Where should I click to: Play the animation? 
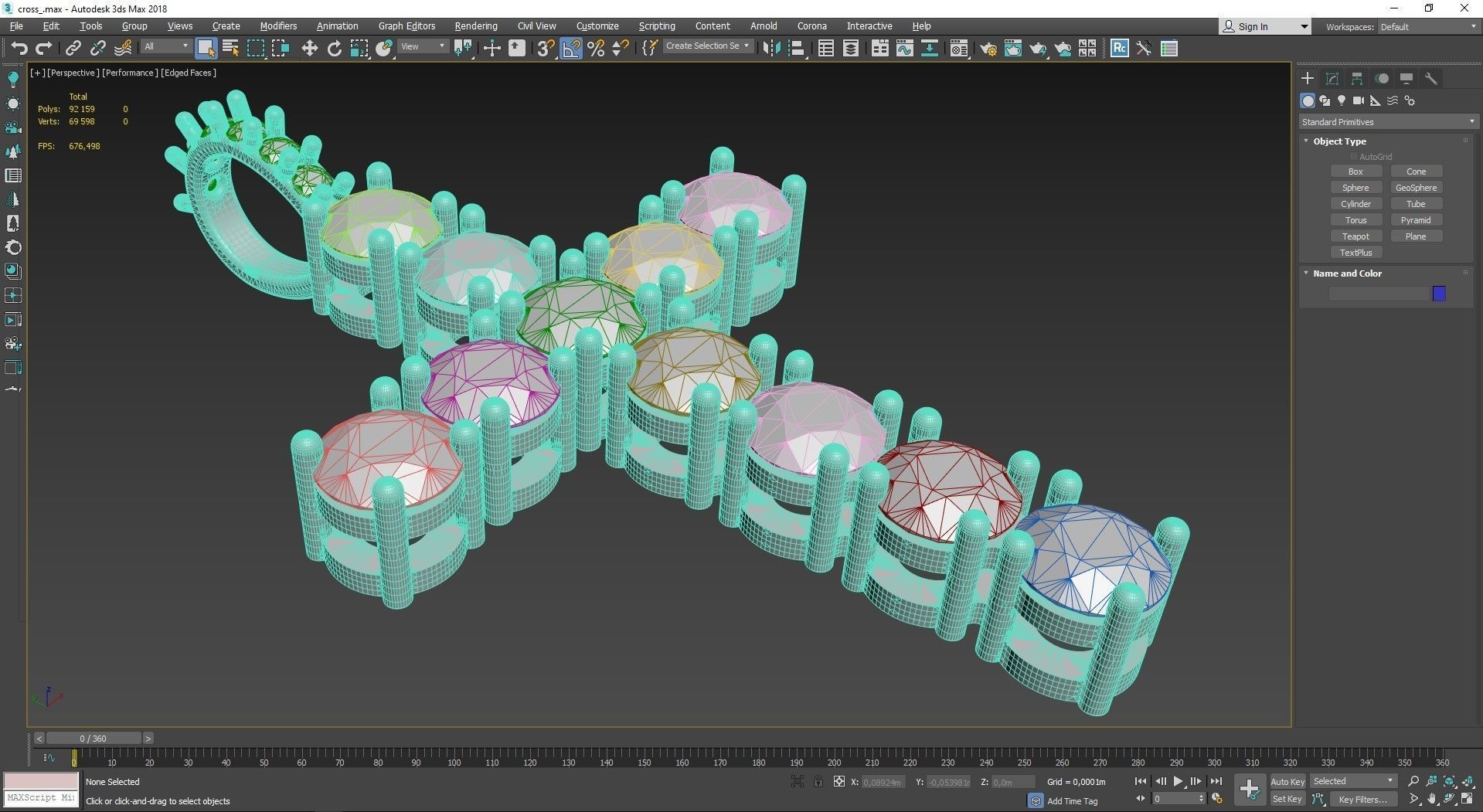1178,782
